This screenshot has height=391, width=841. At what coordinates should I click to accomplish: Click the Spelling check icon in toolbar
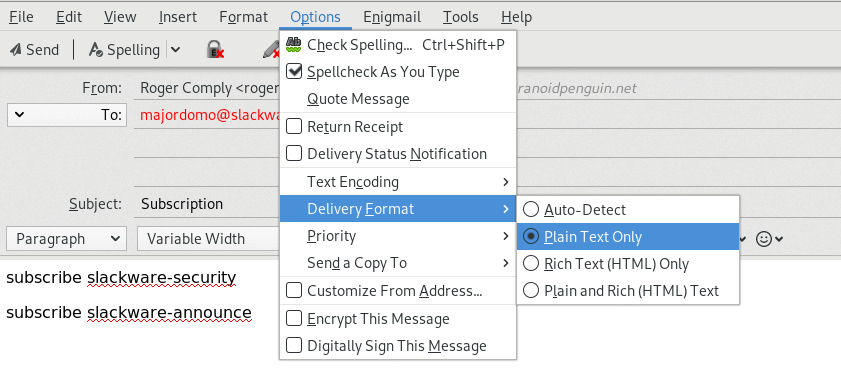[95, 50]
